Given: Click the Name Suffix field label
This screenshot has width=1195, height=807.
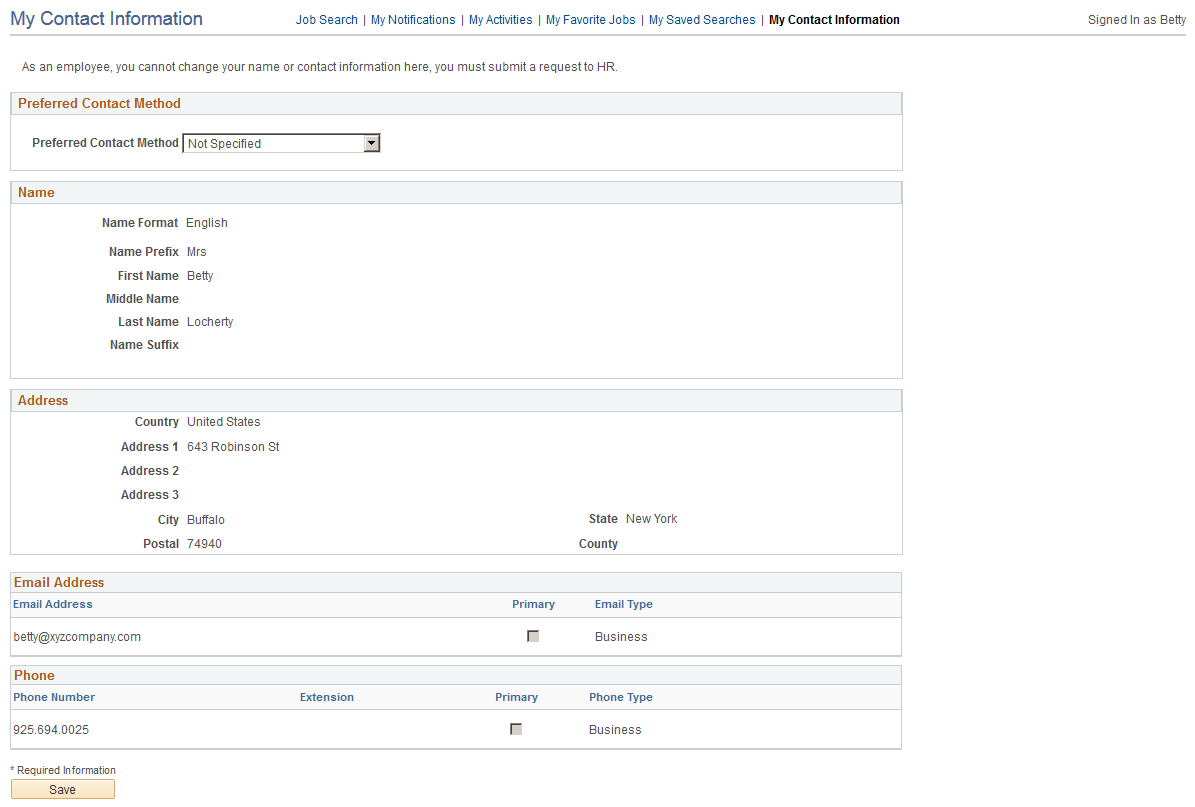Looking at the screenshot, I should (x=144, y=345).
